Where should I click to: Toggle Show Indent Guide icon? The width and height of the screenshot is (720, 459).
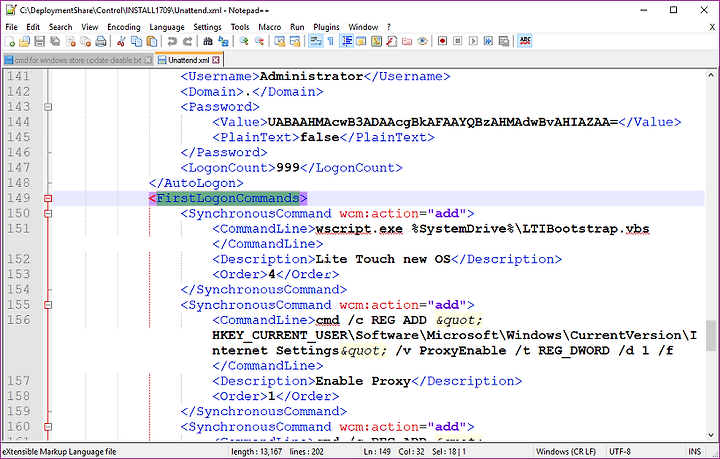click(x=347, y=41)
